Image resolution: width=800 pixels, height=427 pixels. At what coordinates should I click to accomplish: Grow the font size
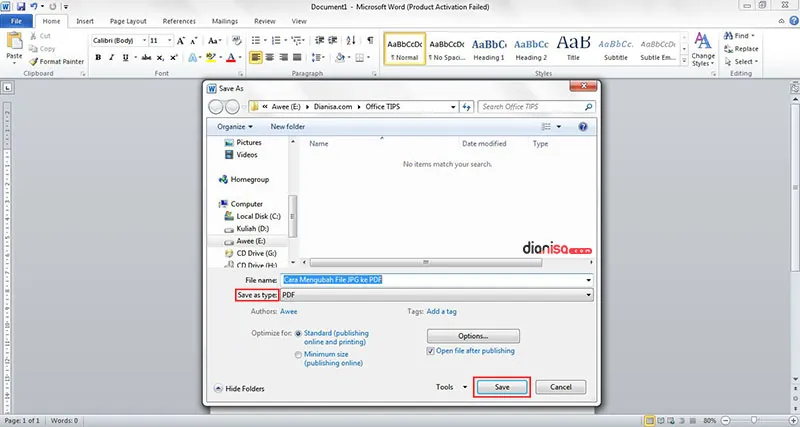pyautogui.click(x=180, y=41)
